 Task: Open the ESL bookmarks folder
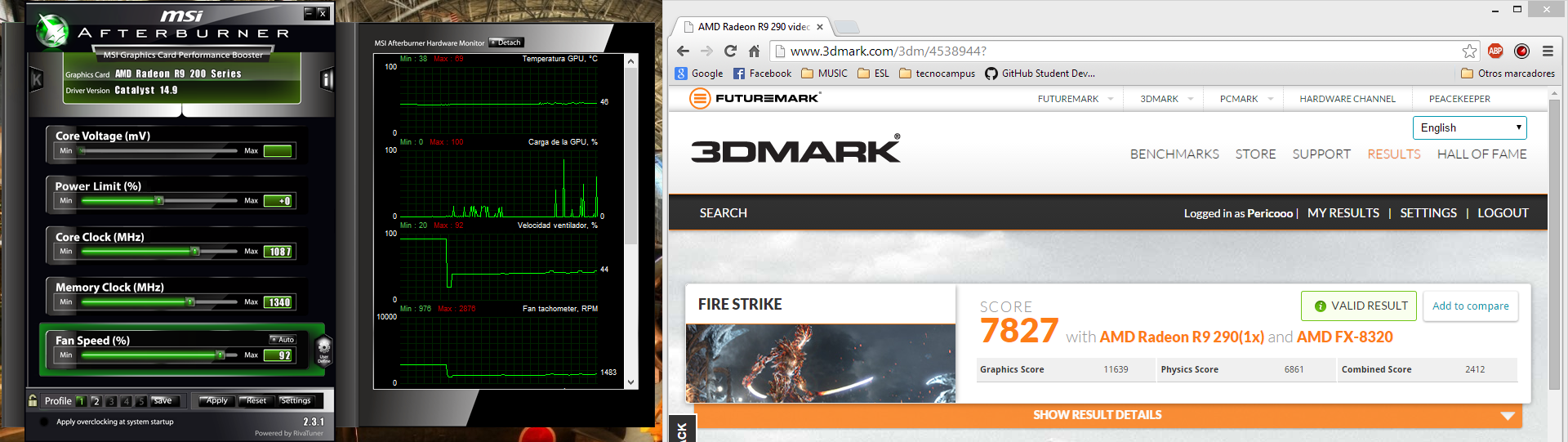point(874,74)
